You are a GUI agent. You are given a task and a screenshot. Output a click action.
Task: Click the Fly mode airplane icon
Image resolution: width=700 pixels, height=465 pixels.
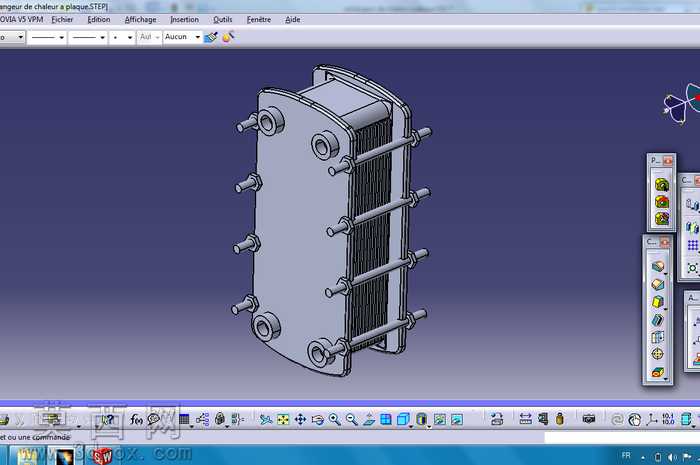[x=266, y=419]
